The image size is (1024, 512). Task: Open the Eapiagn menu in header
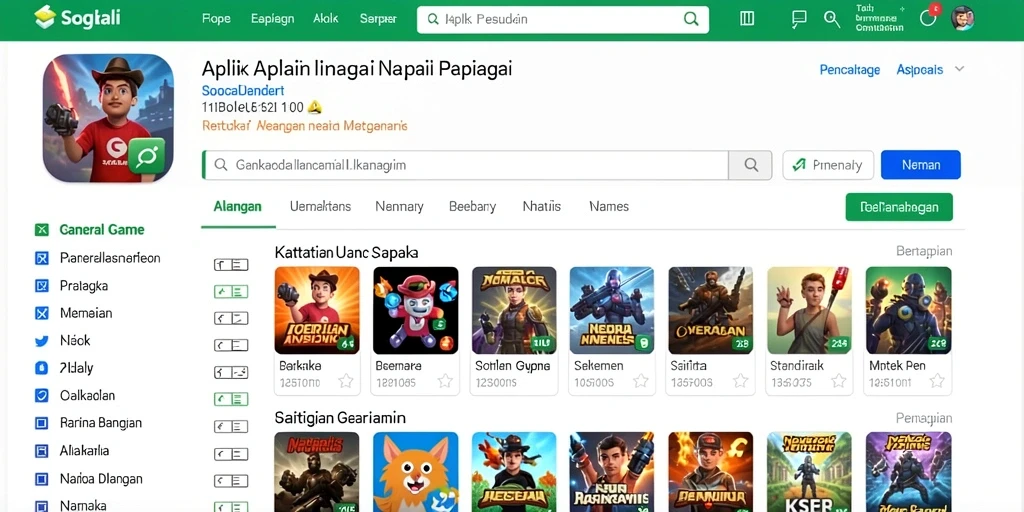[272, 19]
